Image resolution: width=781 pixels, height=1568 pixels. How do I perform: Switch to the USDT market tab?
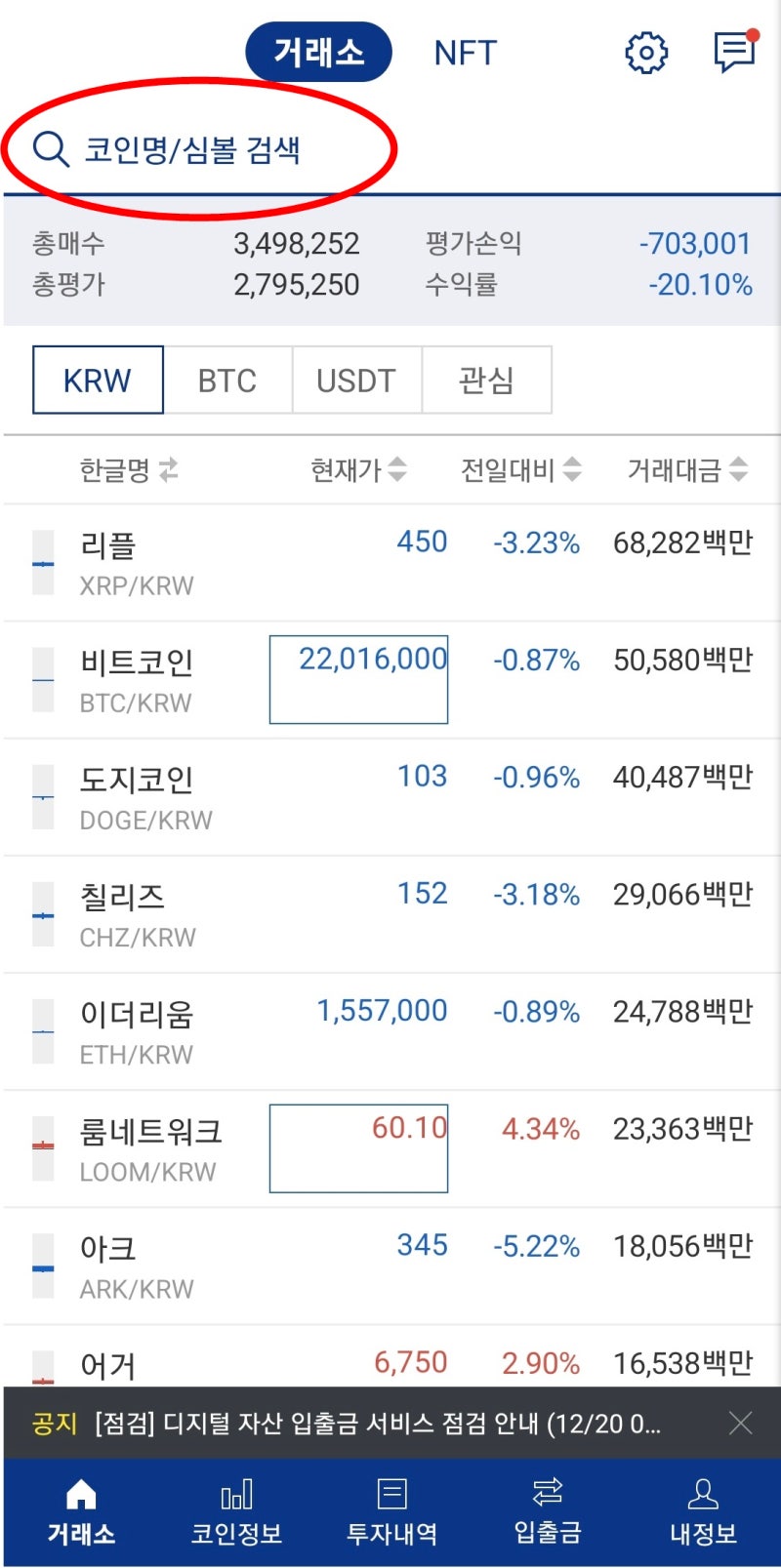356,381
